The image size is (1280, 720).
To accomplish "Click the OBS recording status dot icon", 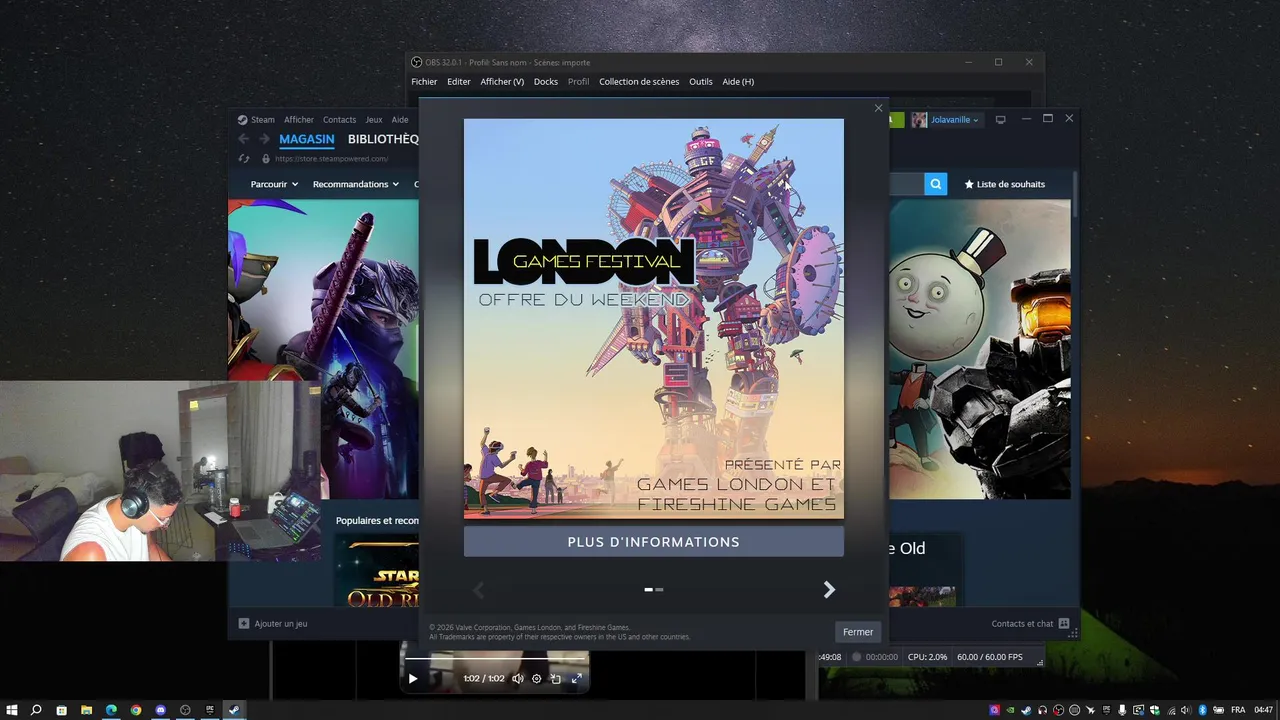I will click(856, 657).
